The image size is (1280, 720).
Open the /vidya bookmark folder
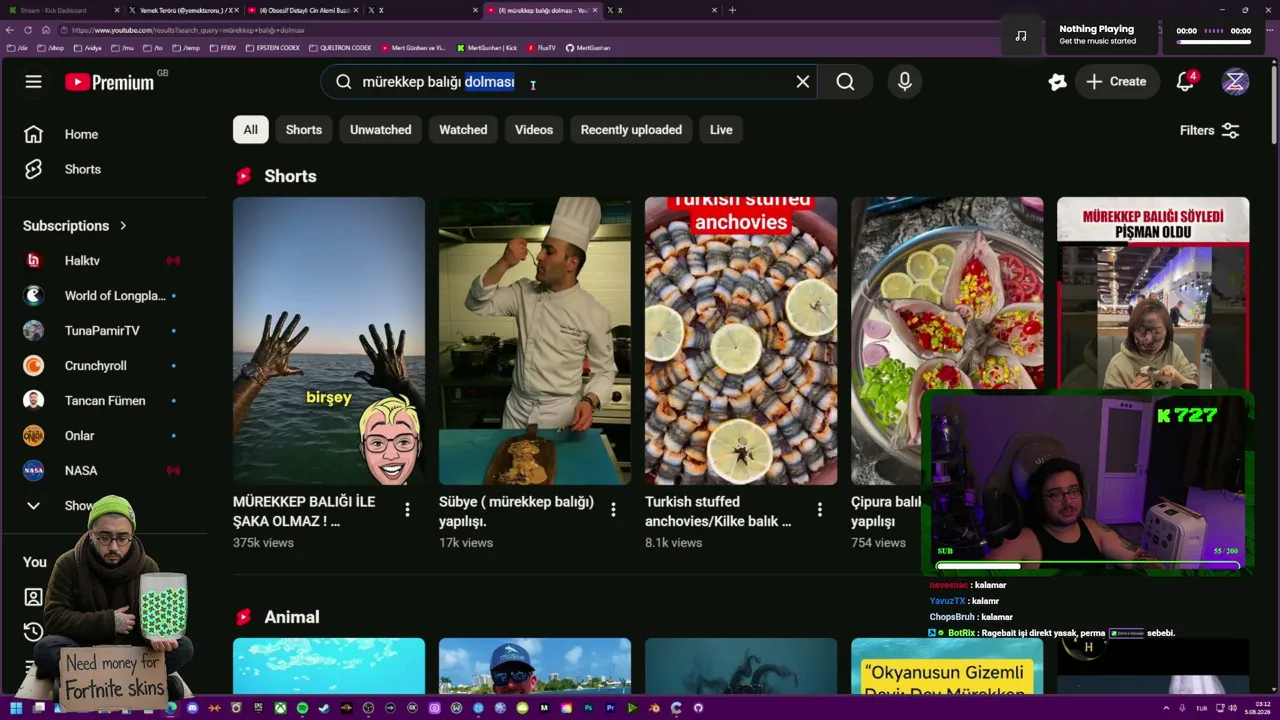tap(88, 48)
